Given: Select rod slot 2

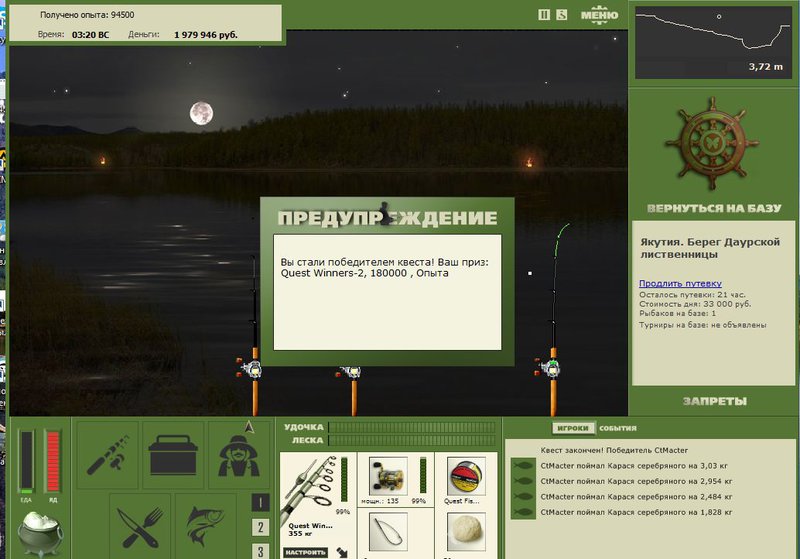Looking at the screenshot, I should tap(260, 527).
